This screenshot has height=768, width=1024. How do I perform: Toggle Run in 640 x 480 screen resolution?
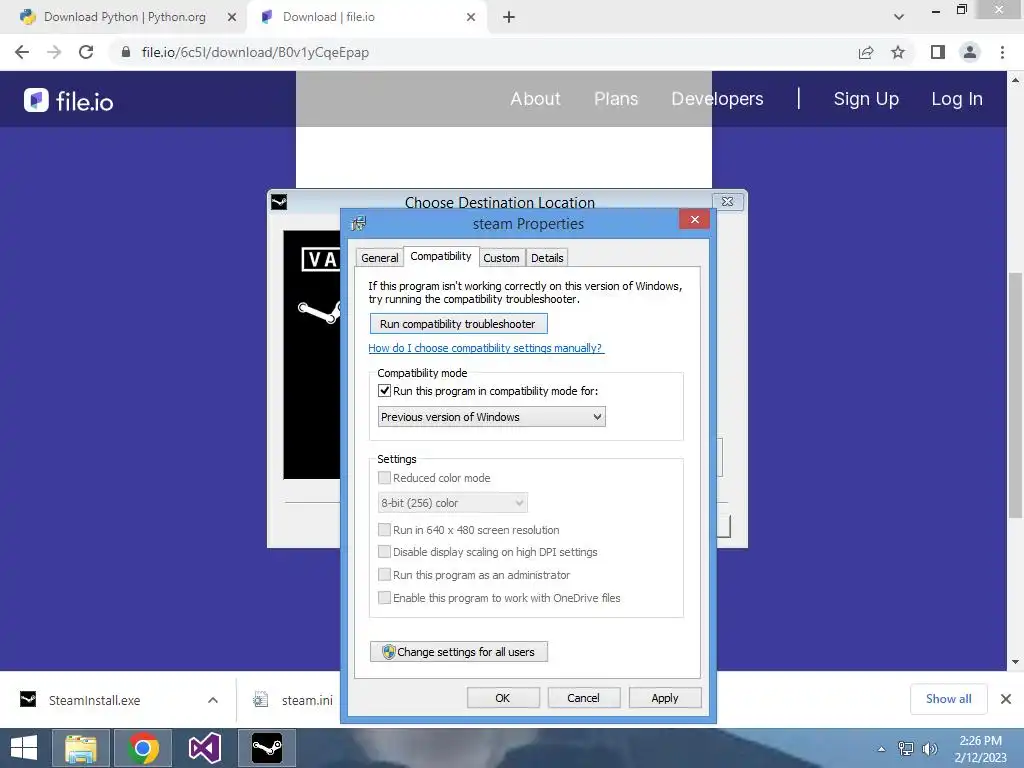click(x=385, y=530)
